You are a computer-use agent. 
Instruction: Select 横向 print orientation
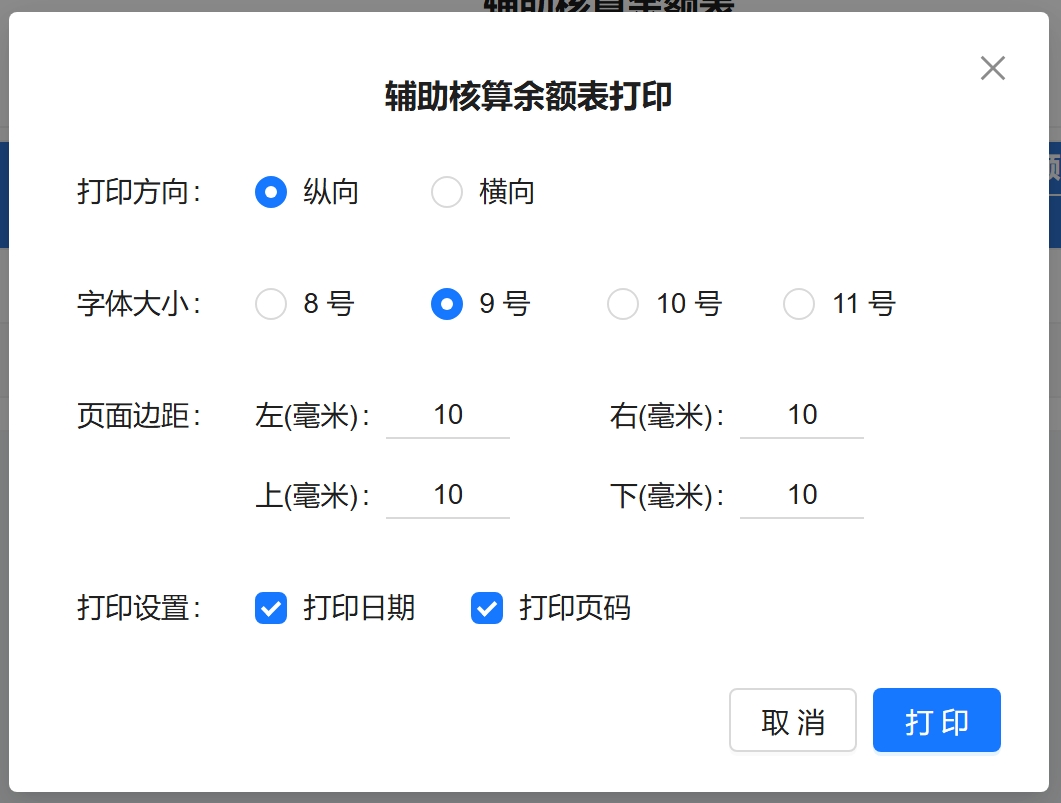pyautogui.click(x=447, y=192)
